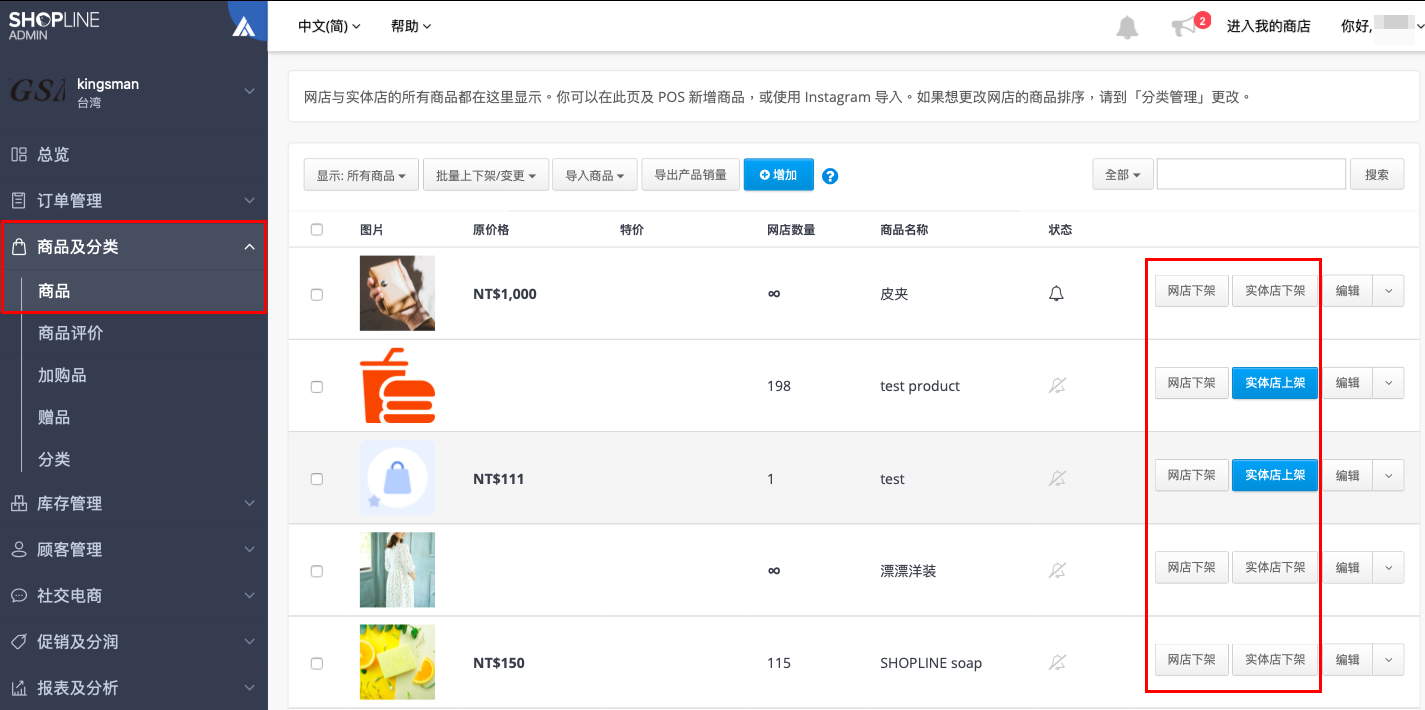Click the burger and drink product thumbnail
1425x710 pixels.
(x=397, y=385)
